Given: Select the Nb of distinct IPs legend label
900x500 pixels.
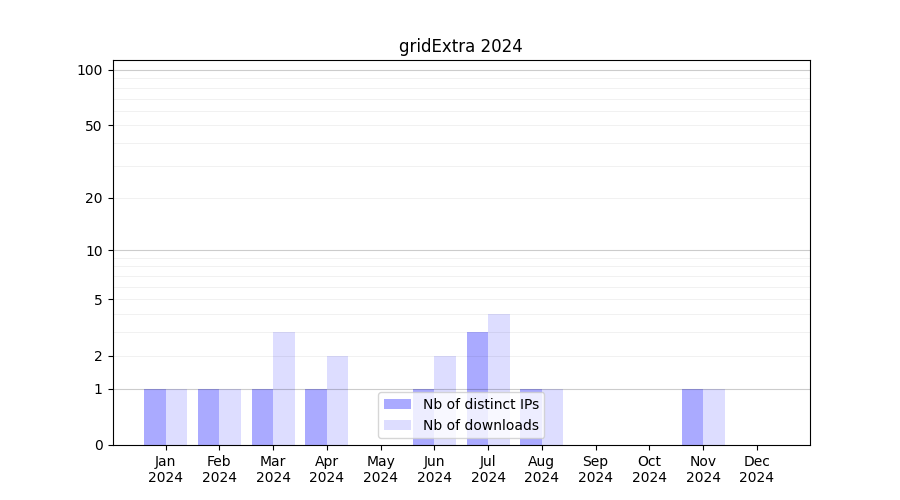Looking at the screenshot, I should 480,404.
